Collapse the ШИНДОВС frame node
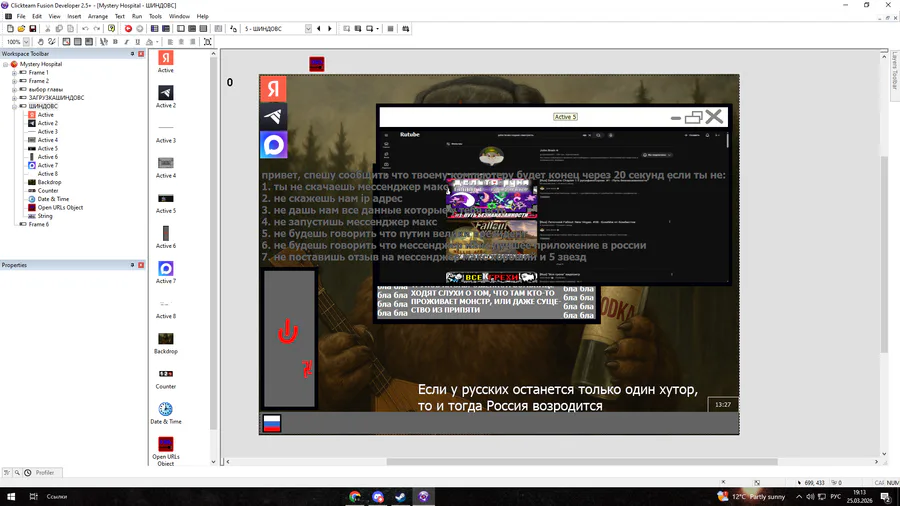Image resolution: width=900 pixels, height=506 pixels. 14,106
